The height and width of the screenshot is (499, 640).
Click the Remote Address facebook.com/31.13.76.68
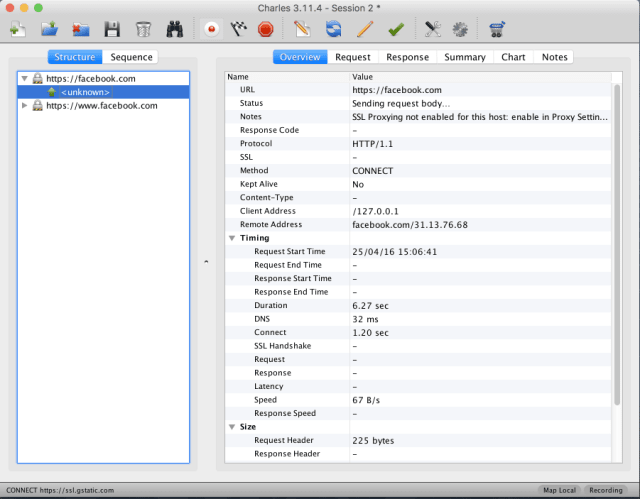click(410, 224)
